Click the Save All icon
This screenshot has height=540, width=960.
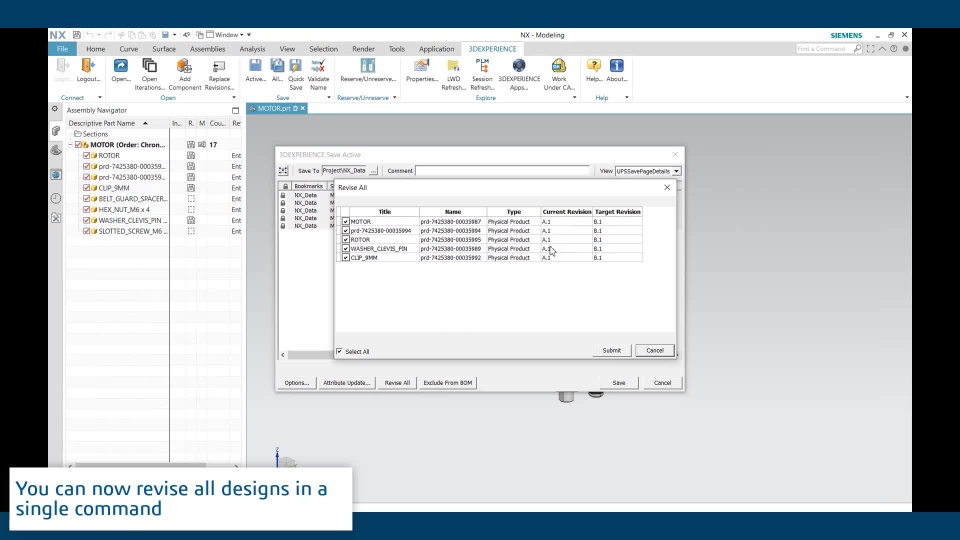[277, 66]
